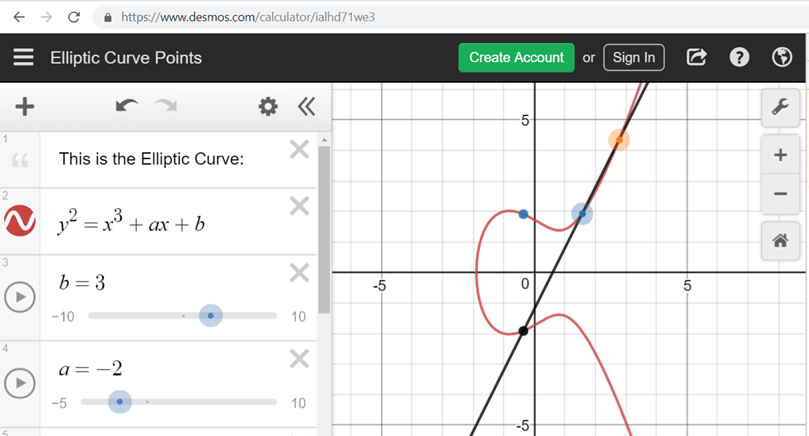Image resolution: width=809 pixels, height=436 pixels.
Task: Zoom out on the graph
Action: click(781, 193)
